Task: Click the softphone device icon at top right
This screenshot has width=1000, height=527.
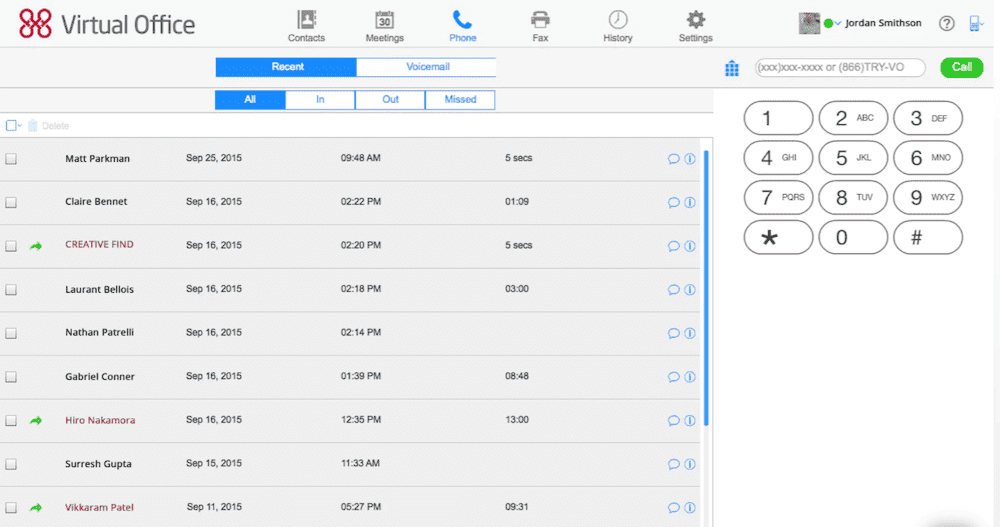Action: 974,24
